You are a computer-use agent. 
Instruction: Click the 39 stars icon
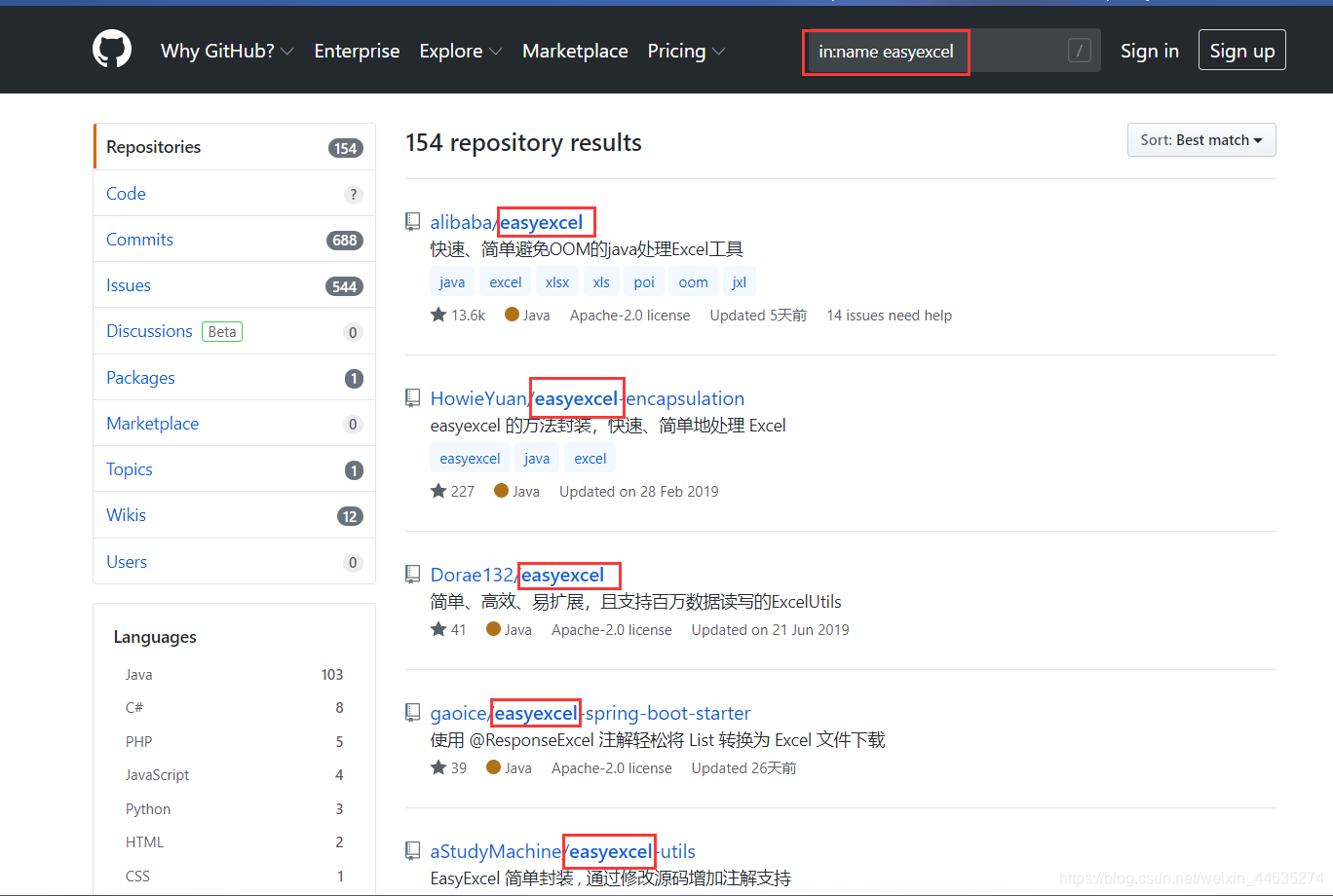coord(438,767)
